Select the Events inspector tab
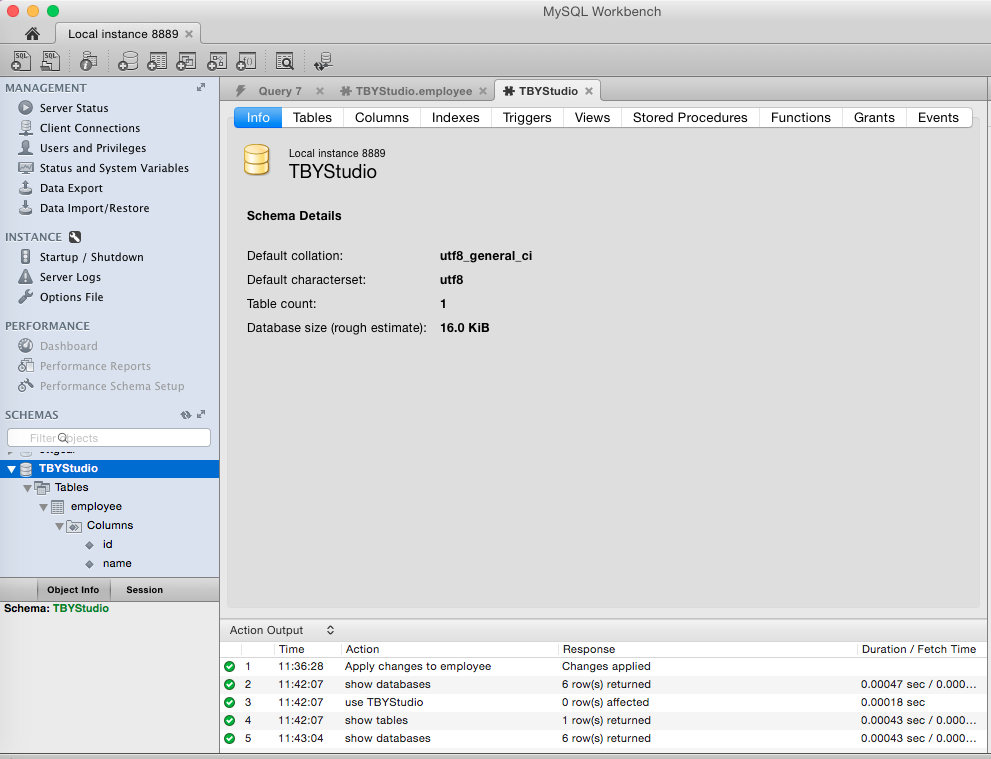The image size is (991, 759). click(x=938, y=118)
